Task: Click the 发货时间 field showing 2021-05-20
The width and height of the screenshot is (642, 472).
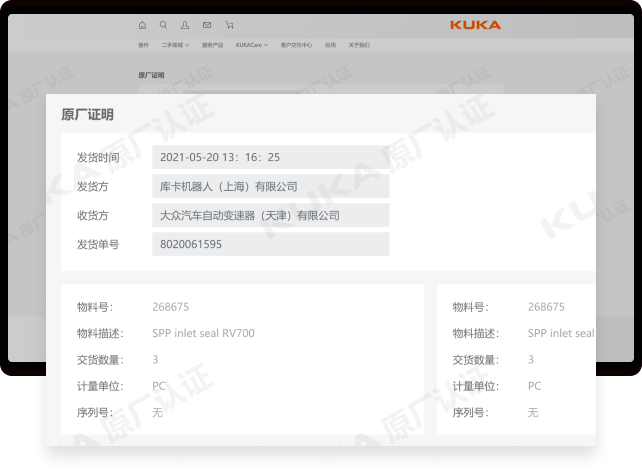Action: (x=270, y=157)
